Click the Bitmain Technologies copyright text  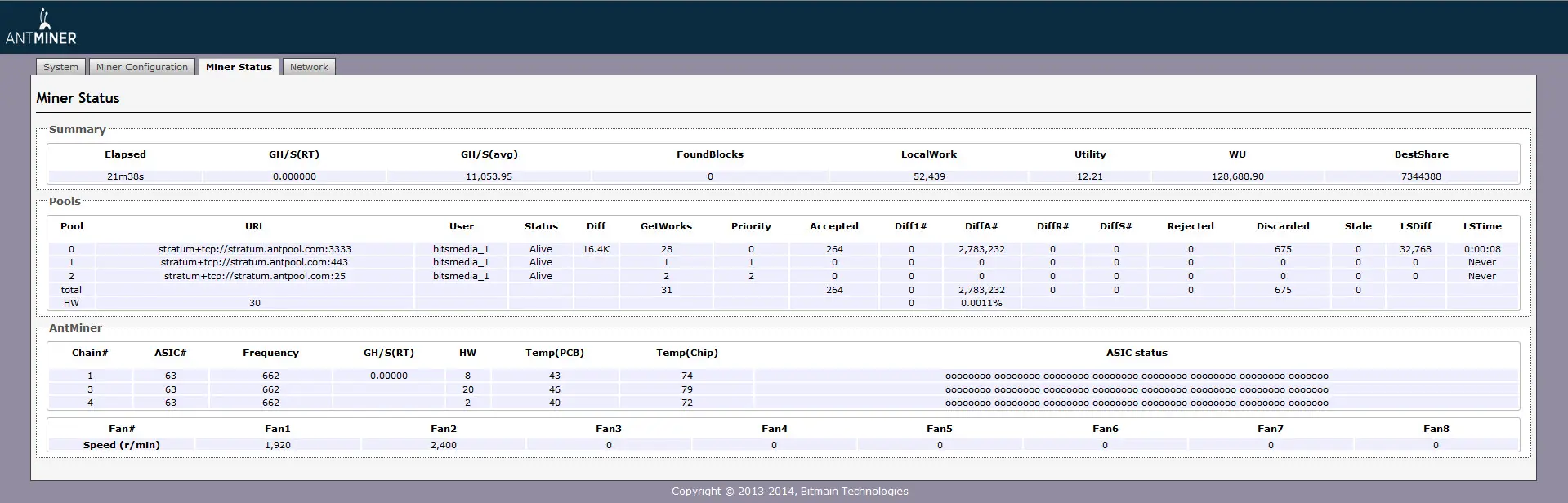[790, 491]
